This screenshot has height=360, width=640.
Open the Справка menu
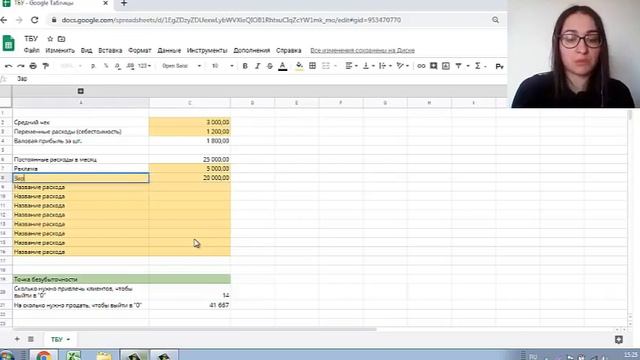[x=289, y=51]
